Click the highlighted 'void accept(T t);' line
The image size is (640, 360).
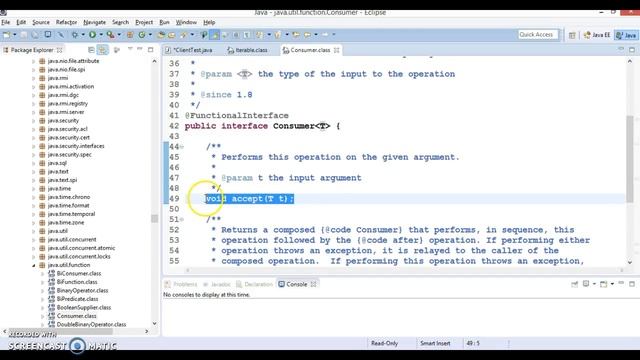[x=249, y=199]
